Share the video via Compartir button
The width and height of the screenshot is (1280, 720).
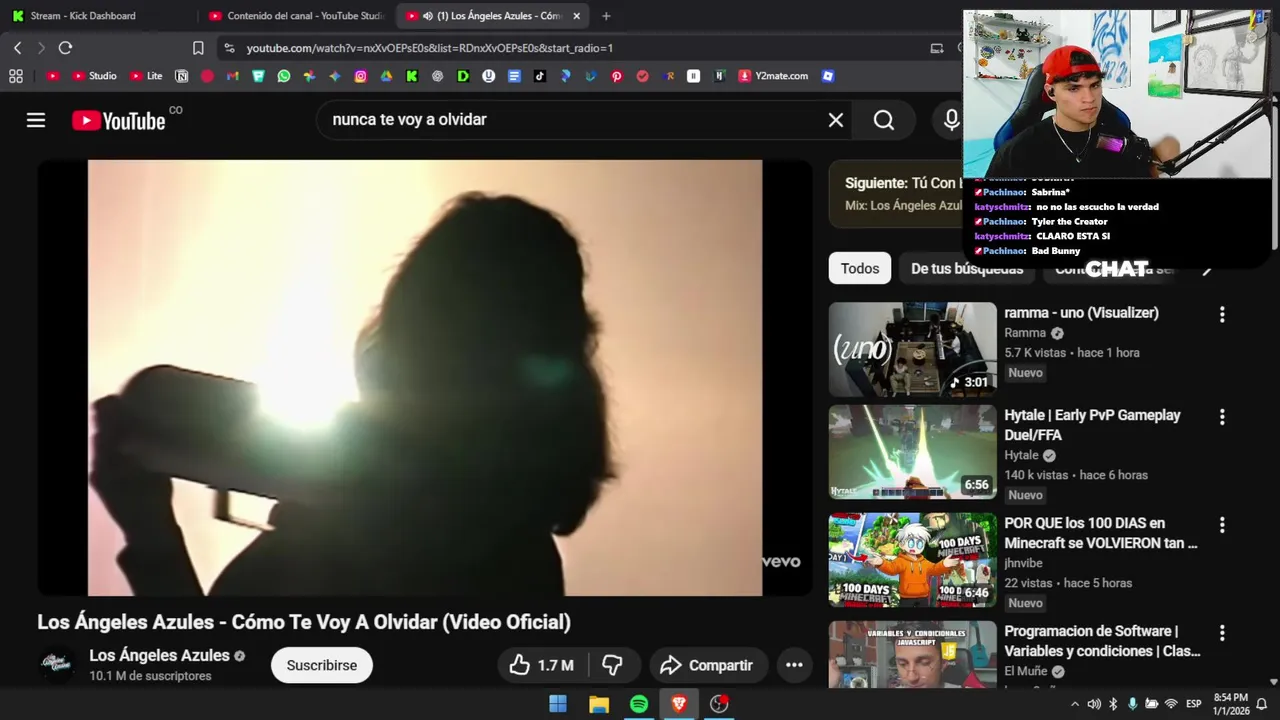[x=708, y=665]
